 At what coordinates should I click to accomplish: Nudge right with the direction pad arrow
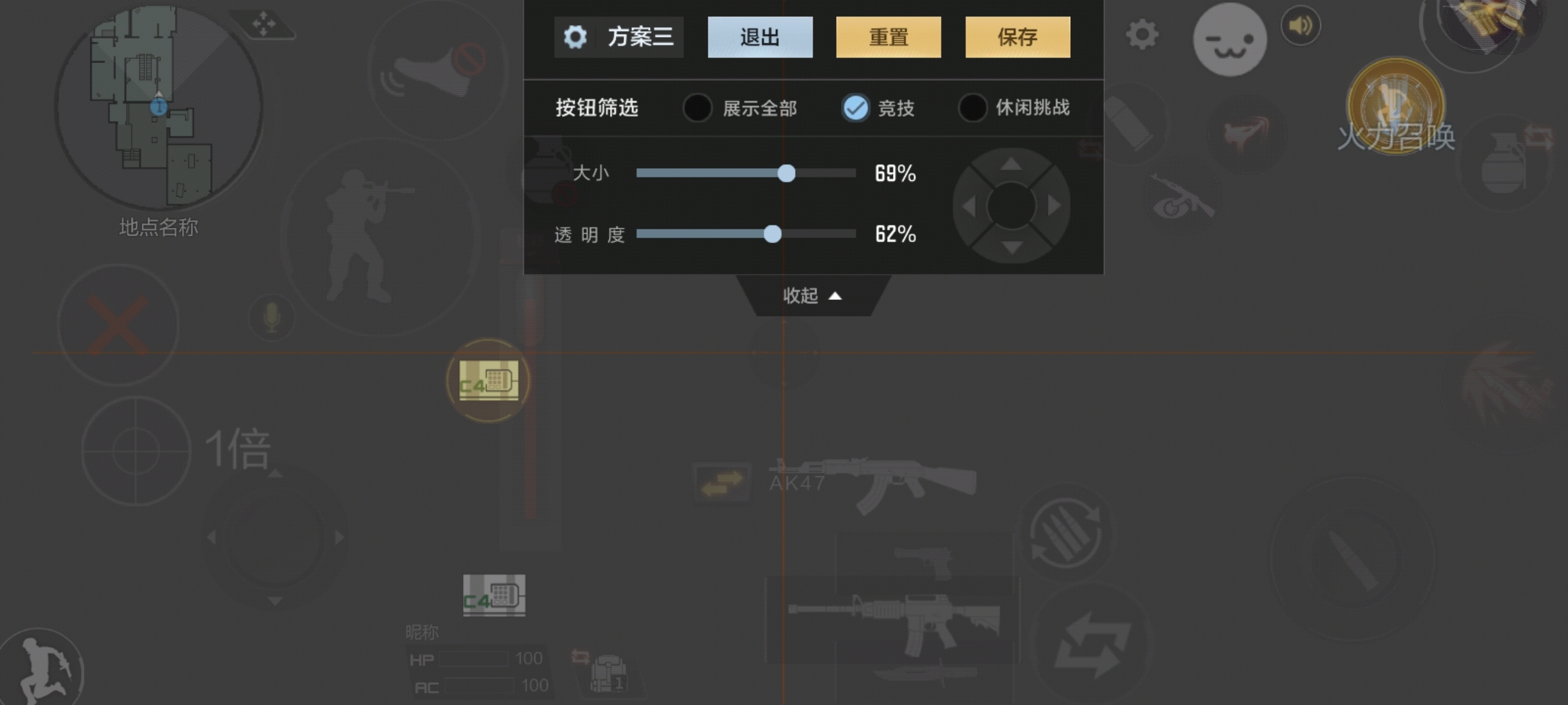tap(1053, 206)
